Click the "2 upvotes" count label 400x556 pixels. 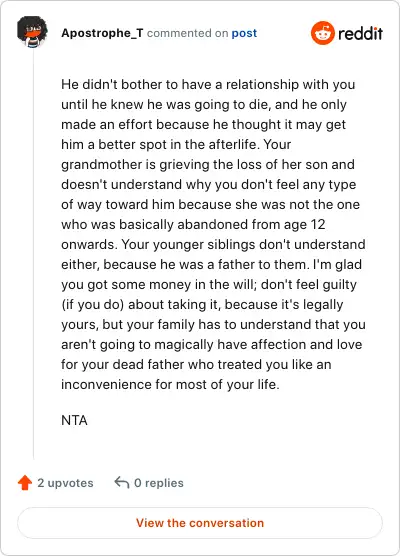pos(65,483)
